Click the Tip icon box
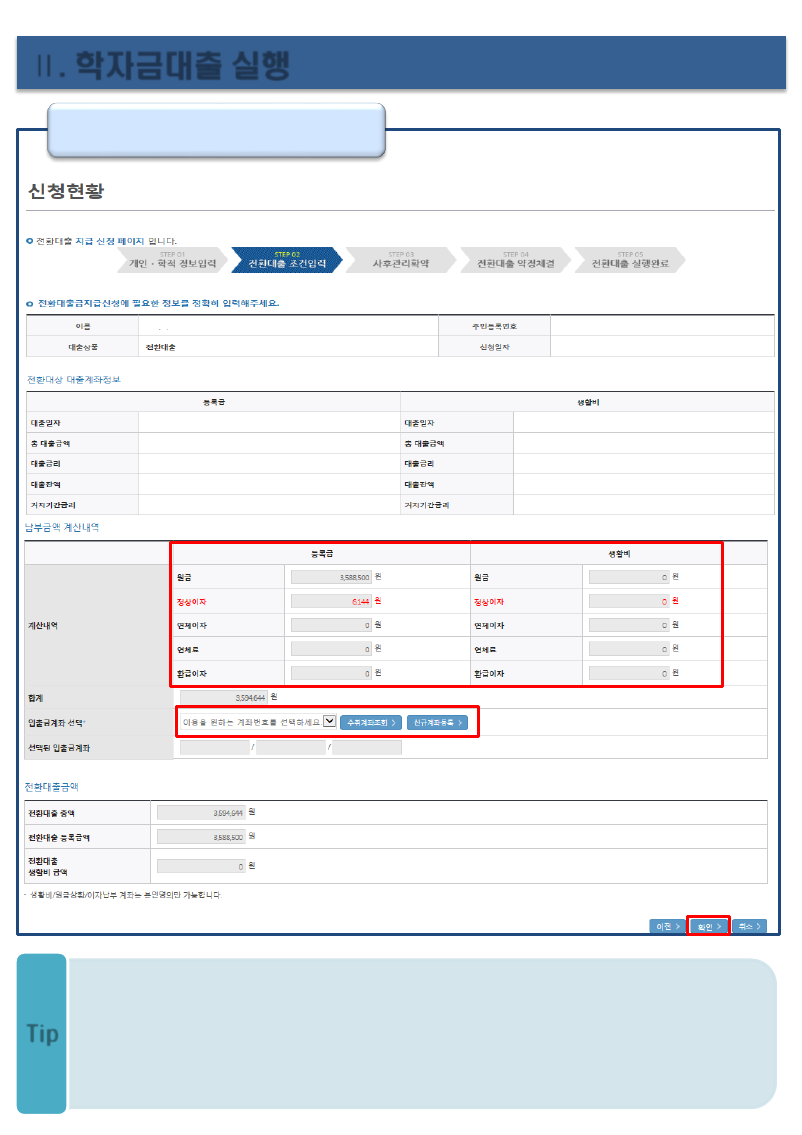This screenshot has width=802, height=1135. (42, 1033)
